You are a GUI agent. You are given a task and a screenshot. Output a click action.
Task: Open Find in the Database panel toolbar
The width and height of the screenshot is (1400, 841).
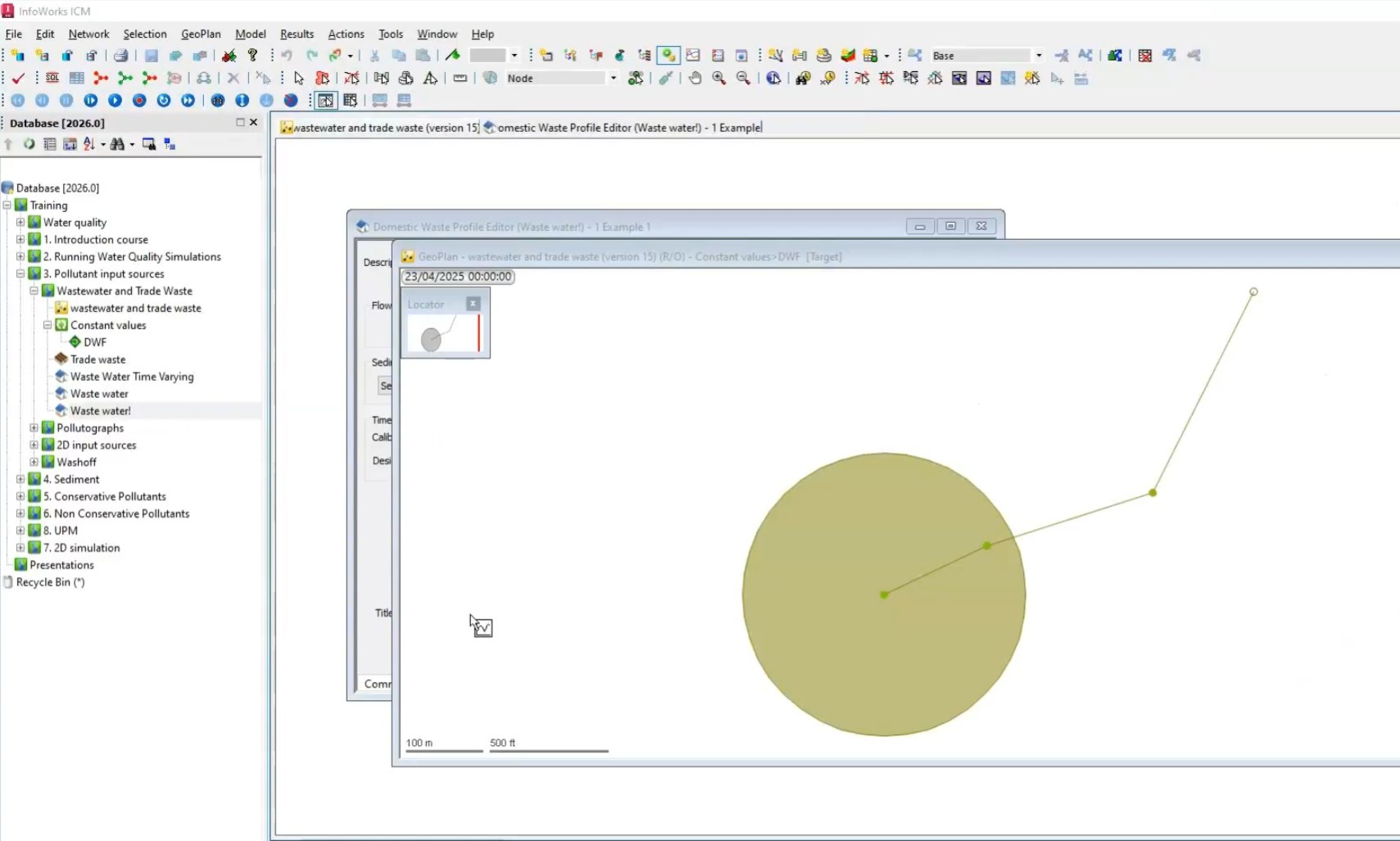pyautogui.click(x=116, y=144)
